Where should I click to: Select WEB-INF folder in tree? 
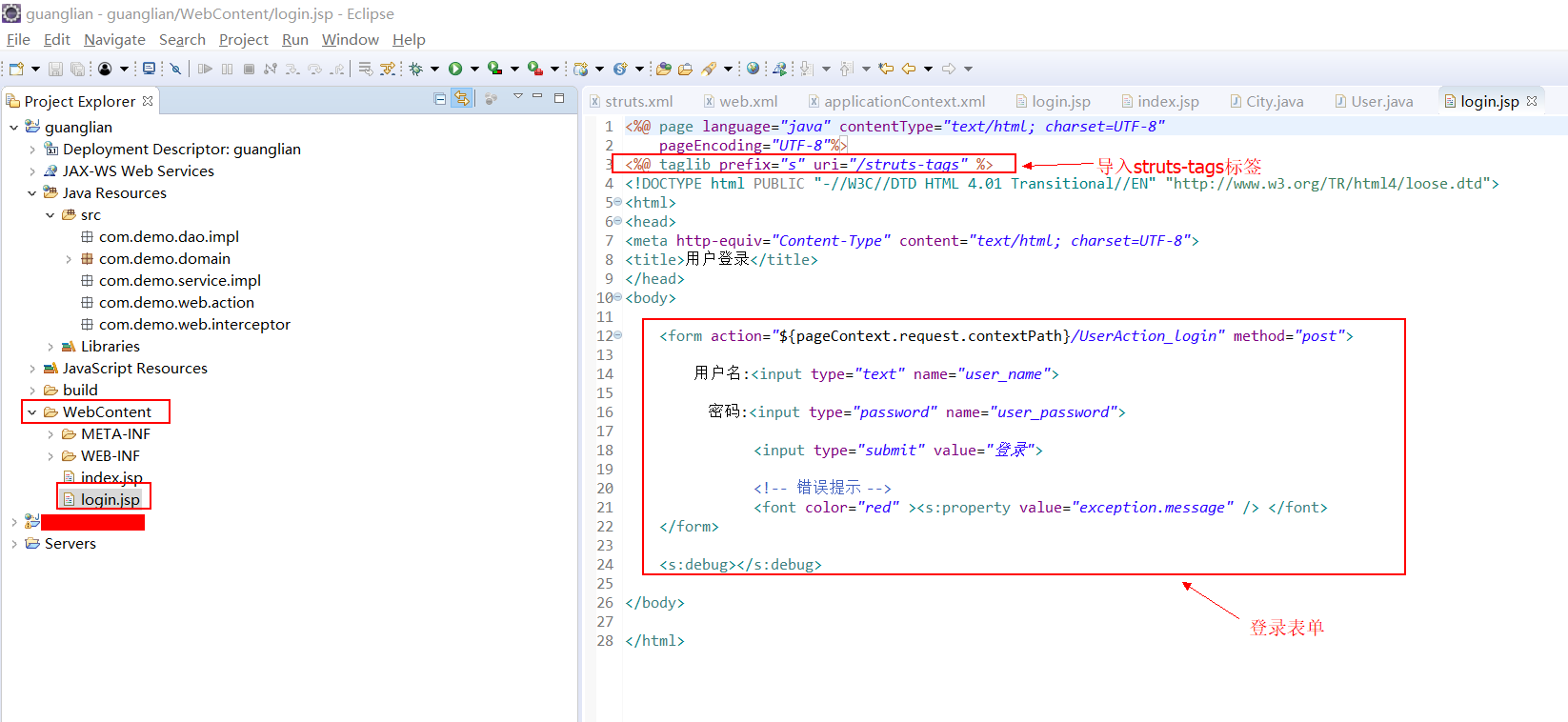tap(111, 456)
